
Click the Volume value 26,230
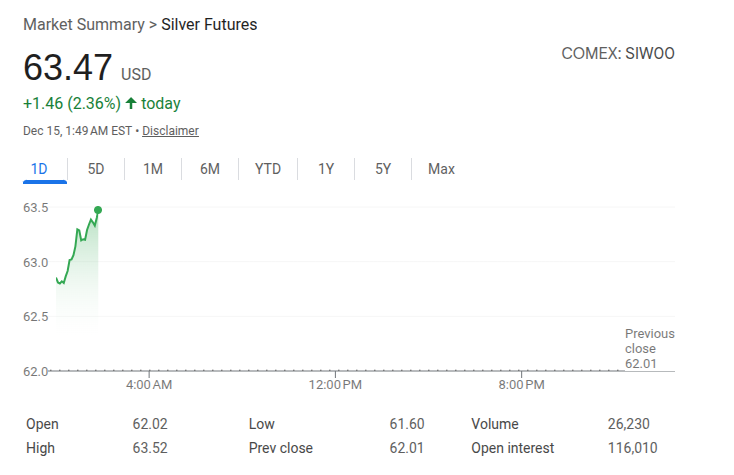632,424
